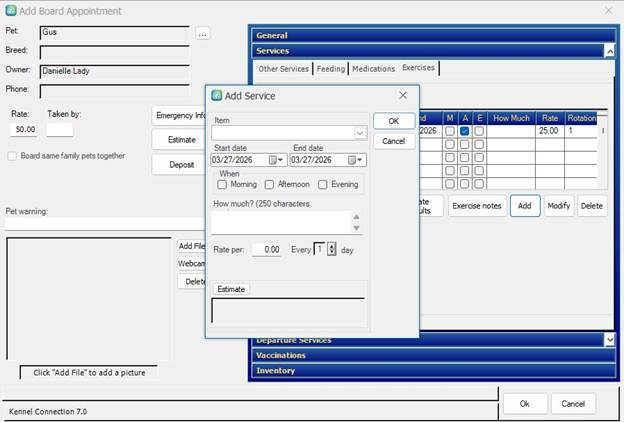Image resolution: width=624 pixels, height=422 pixels.
Task: Click the Exercise notes button
Action: tap(476, 206)
